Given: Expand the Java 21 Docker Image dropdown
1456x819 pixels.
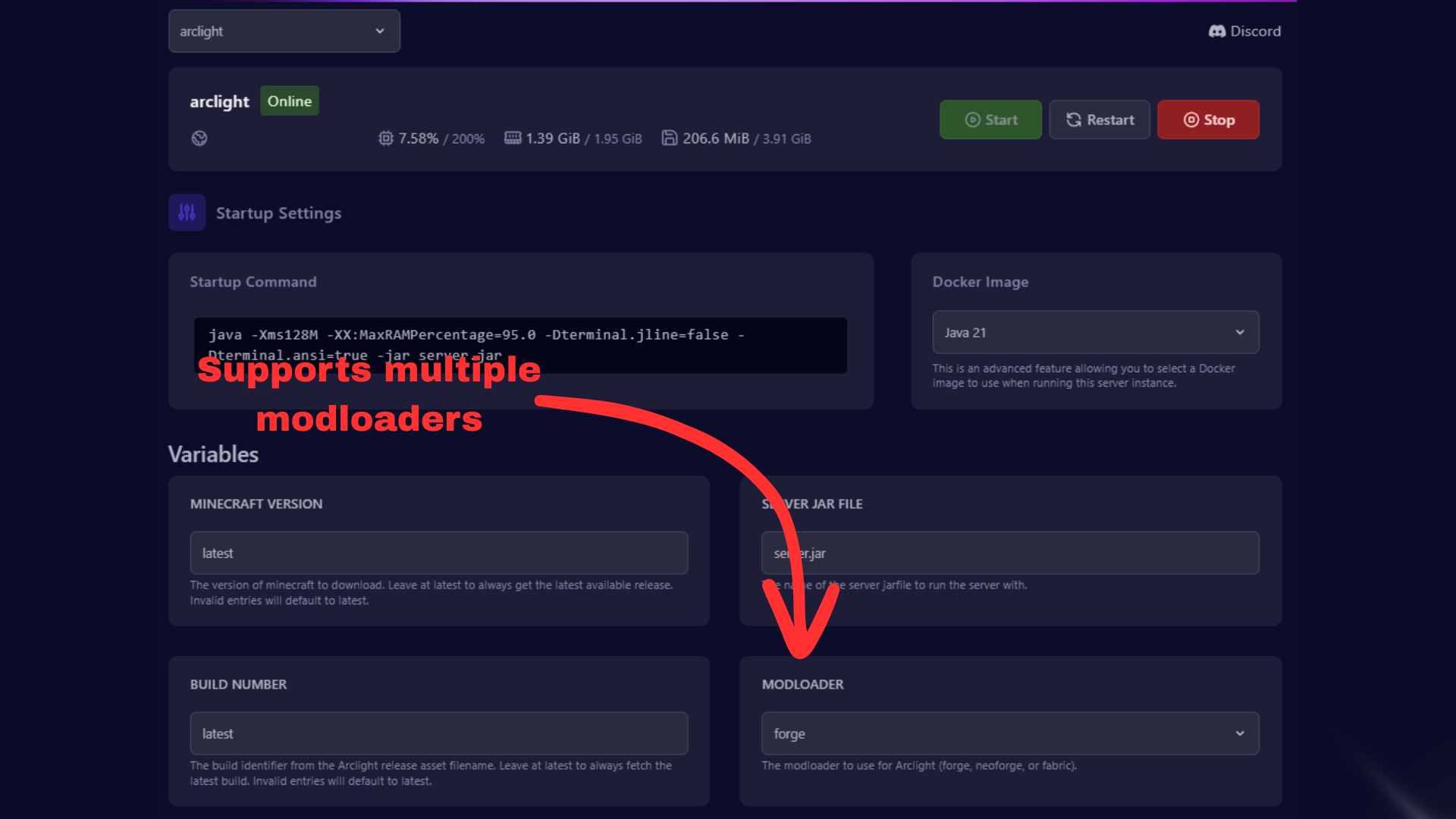Looking at the screenshot, I should pos(1095,332).
